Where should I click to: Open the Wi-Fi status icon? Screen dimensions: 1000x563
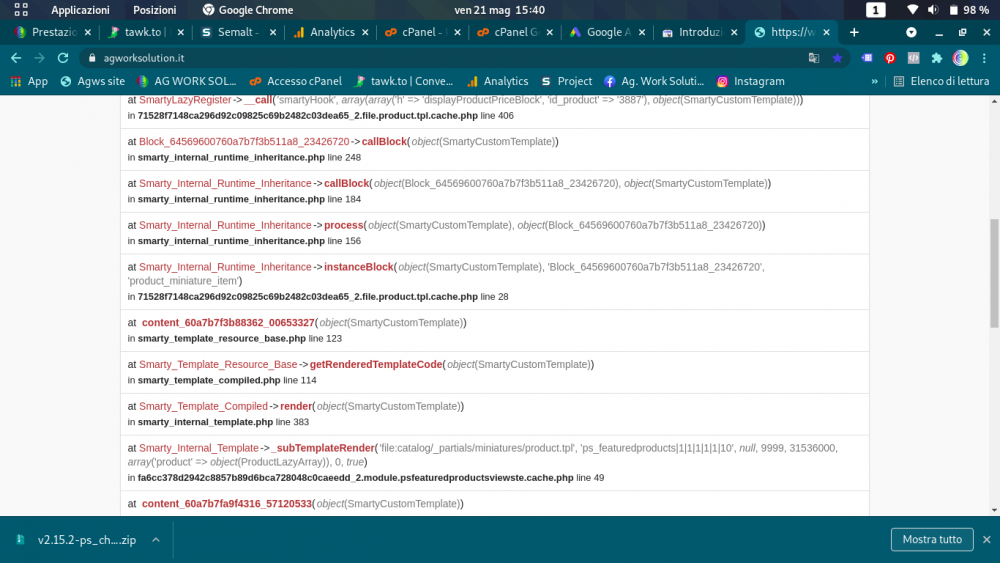(912, 10)
